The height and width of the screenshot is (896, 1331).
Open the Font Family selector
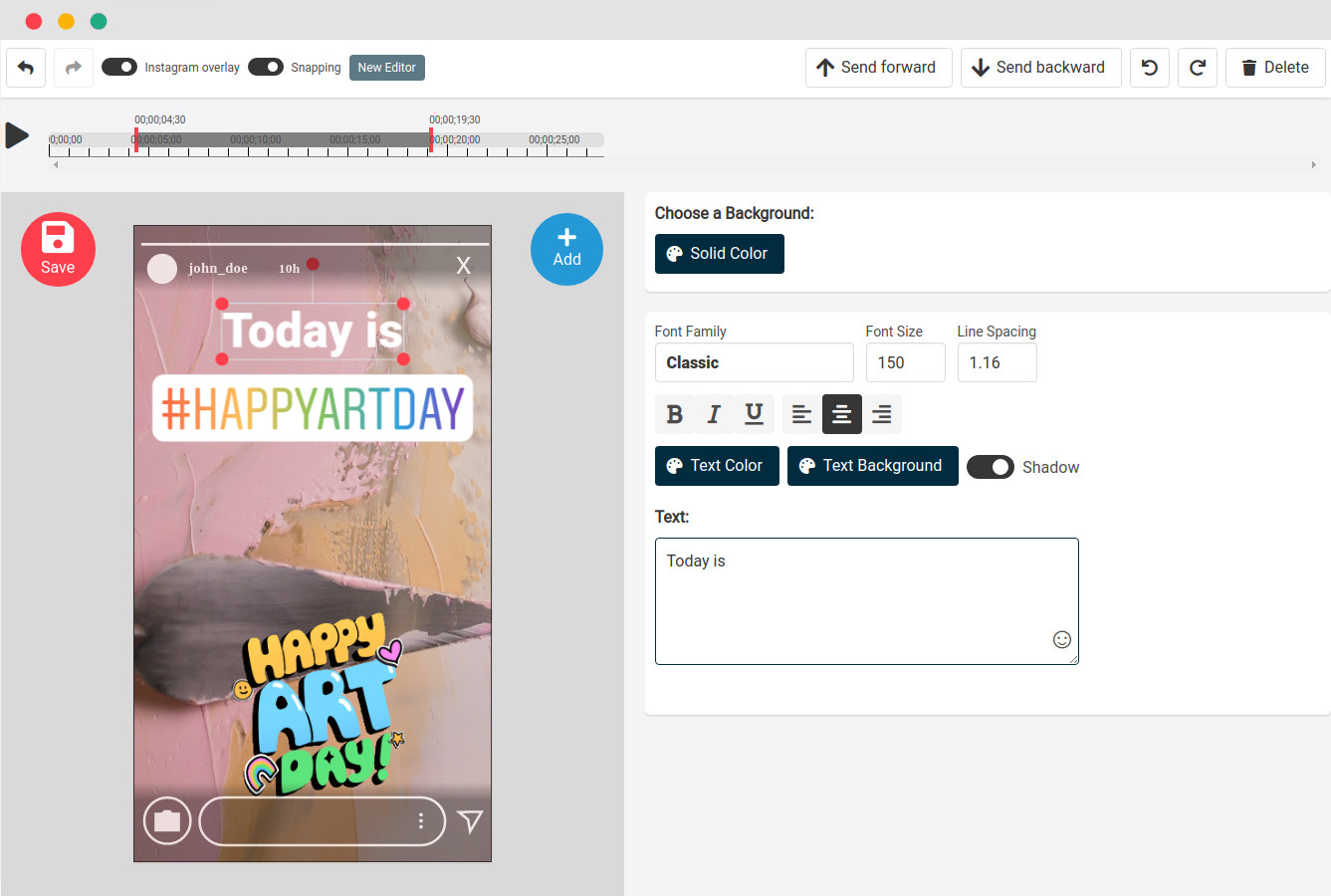tap(754, 362)
